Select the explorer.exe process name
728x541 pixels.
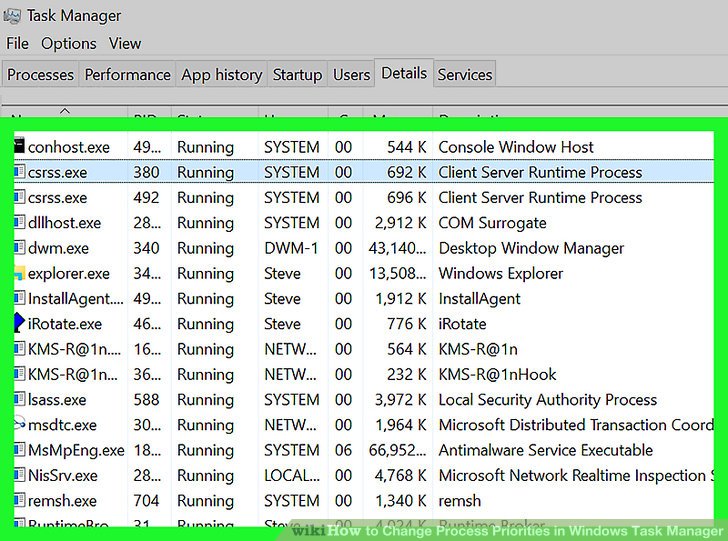pos(69,274)
